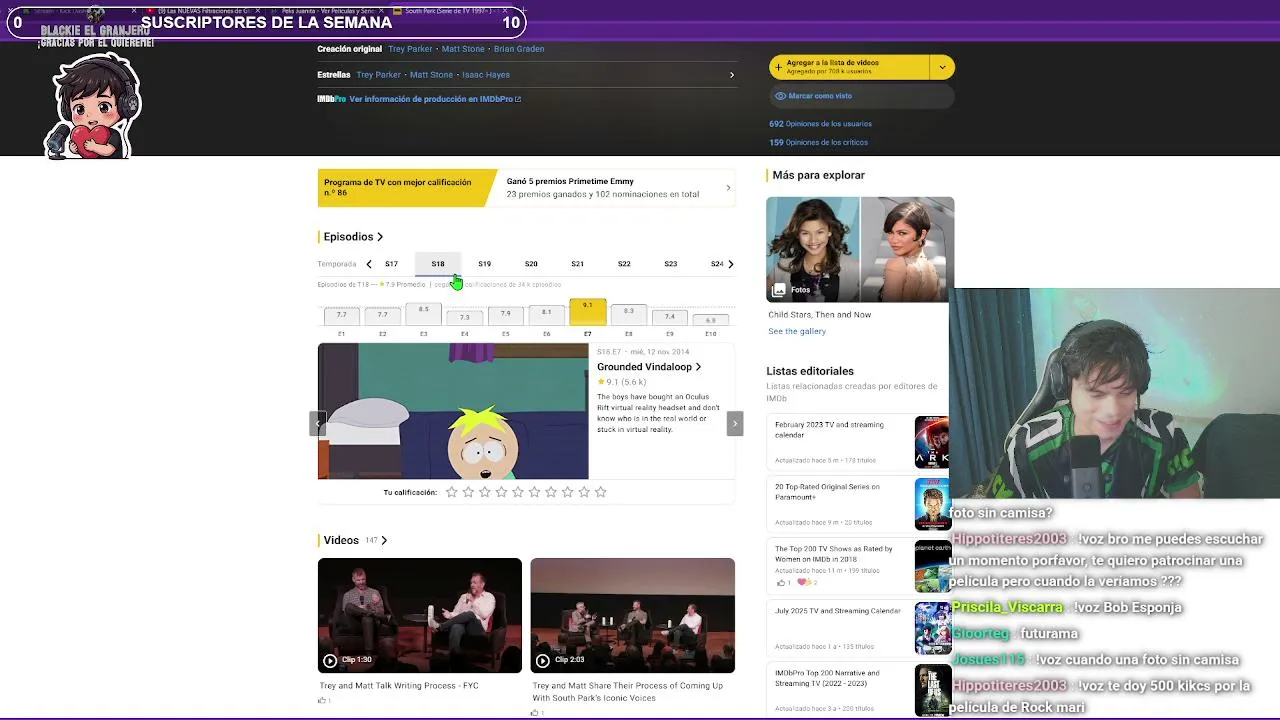Select episode E10 rating bar
Screen dimensions: 1280x720
pyautogui.click(x=710, y=320)
